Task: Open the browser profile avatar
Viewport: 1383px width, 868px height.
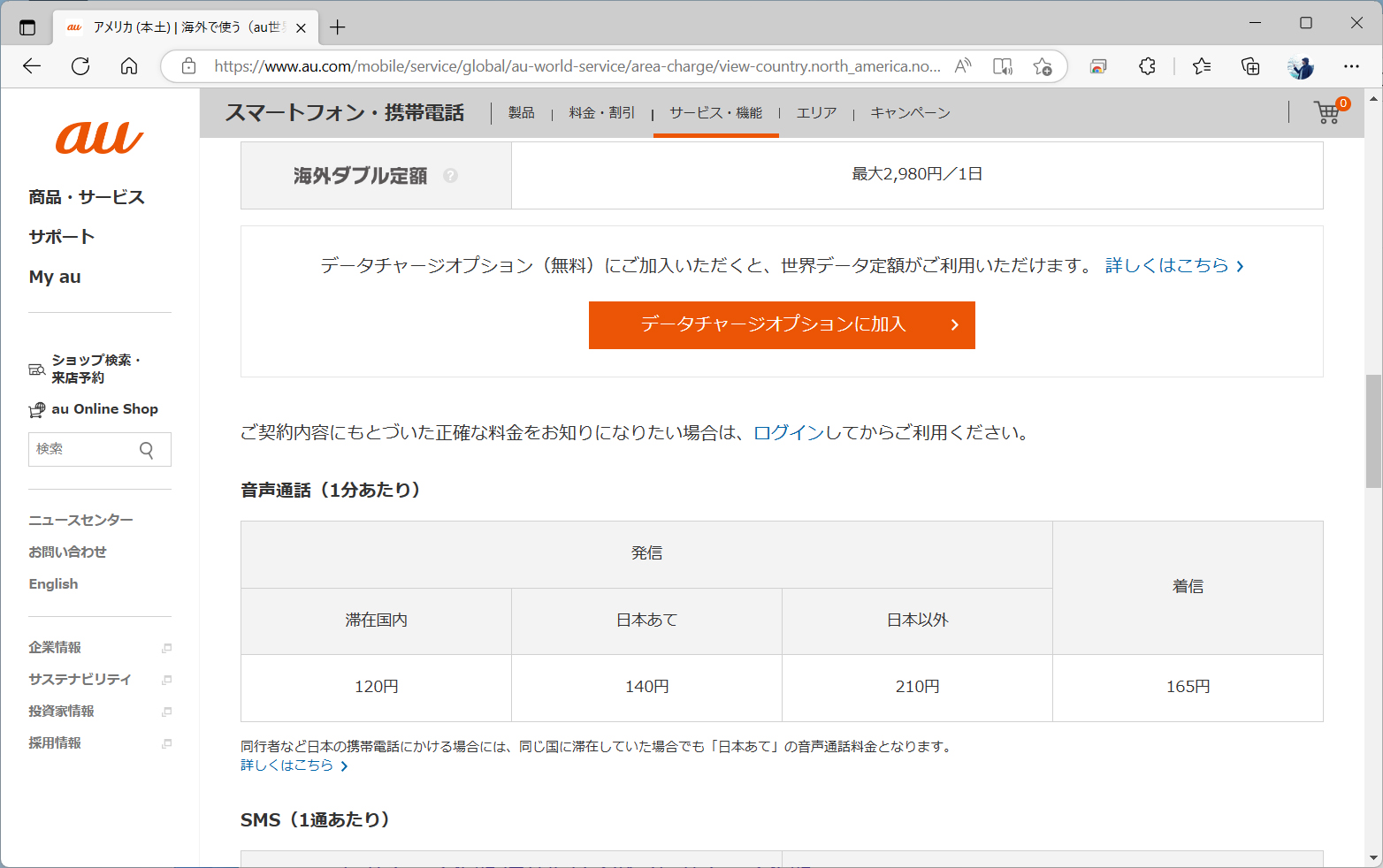Action: [x=1300, y=65]
